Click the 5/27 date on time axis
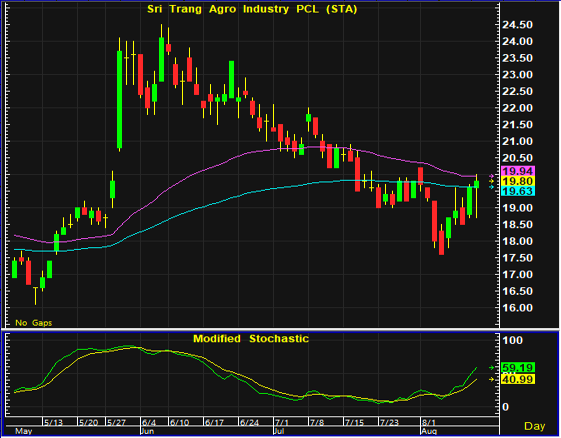The image size is (561, 438). click(117, 423)
